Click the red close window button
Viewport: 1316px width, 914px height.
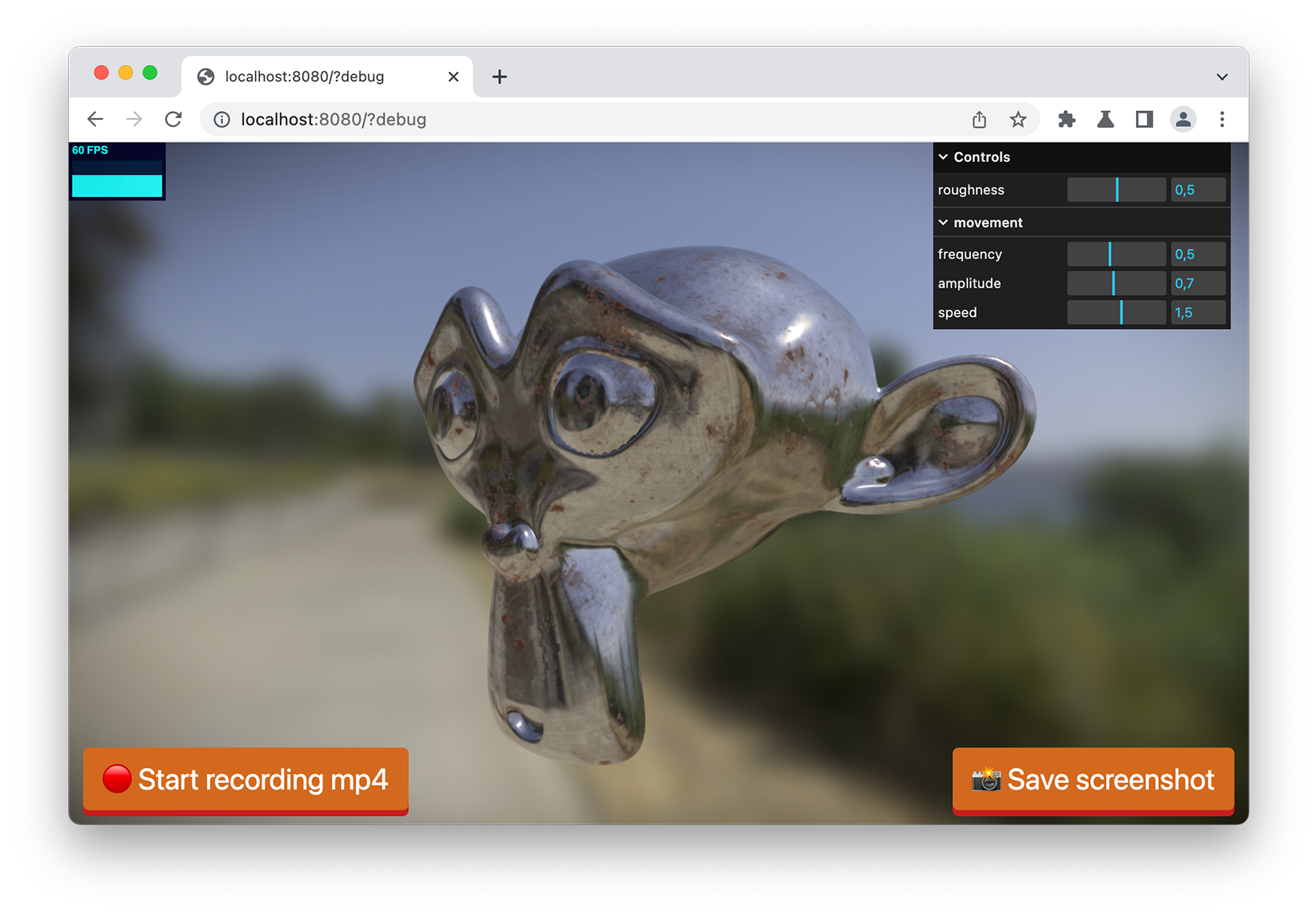click(101, 73)
